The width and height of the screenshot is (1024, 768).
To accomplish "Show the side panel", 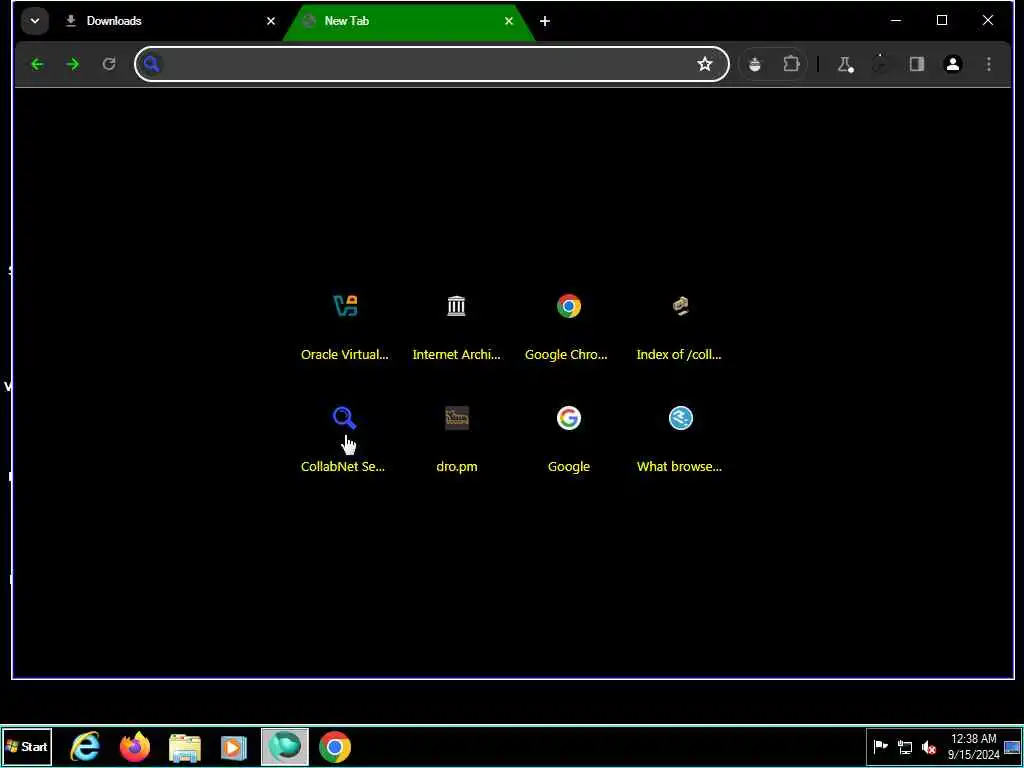I will click(x=917, y=64).
